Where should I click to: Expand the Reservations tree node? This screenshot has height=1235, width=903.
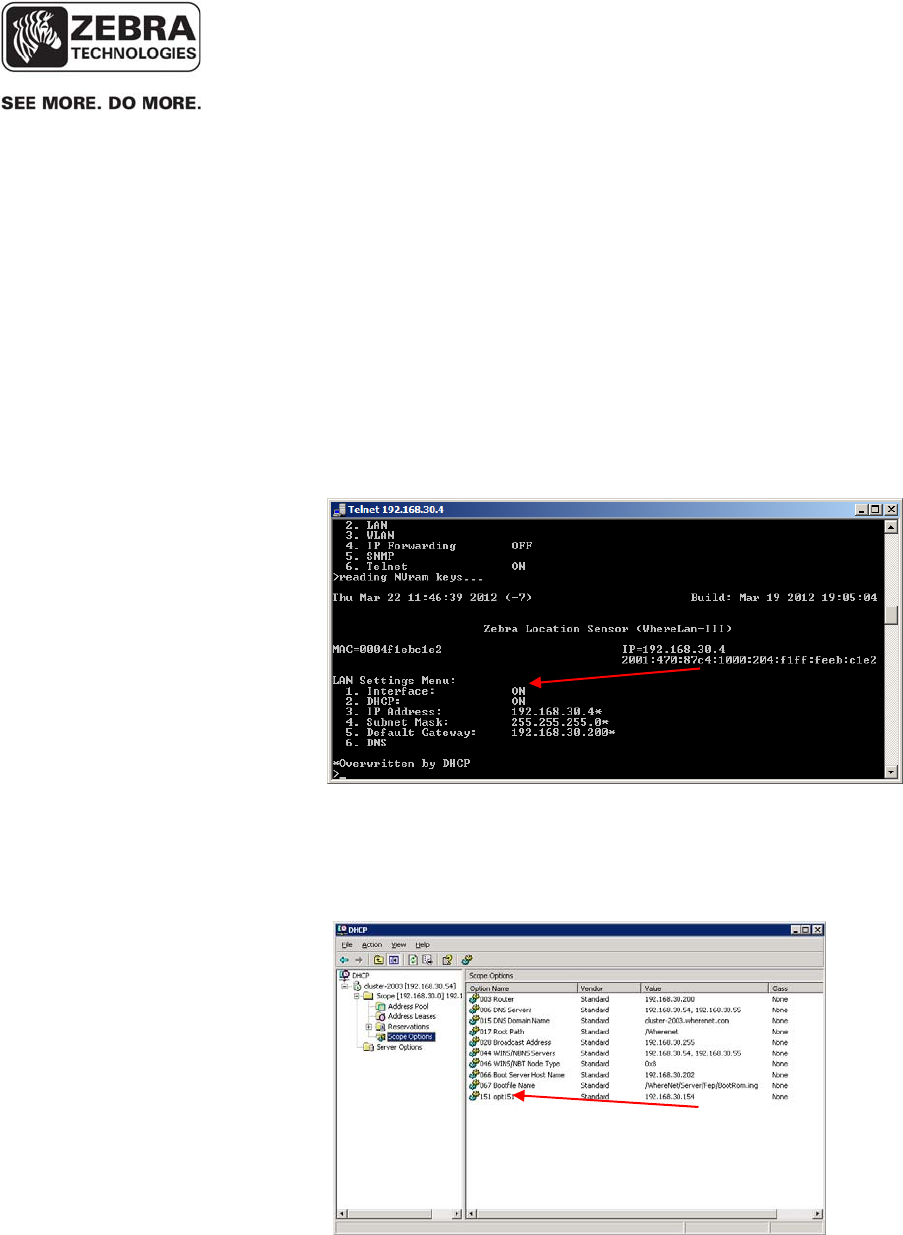tap(369, 1027)
